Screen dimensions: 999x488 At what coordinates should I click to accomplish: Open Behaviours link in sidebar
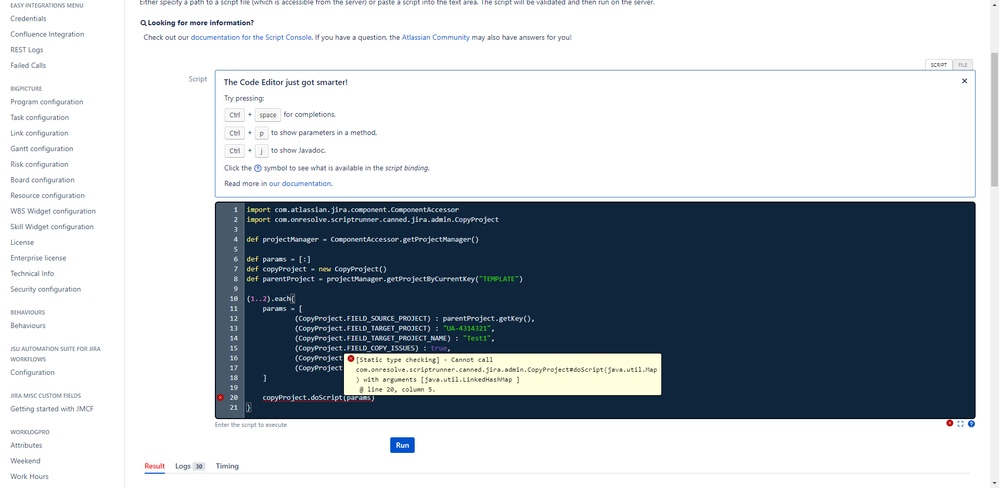(28, 326)
